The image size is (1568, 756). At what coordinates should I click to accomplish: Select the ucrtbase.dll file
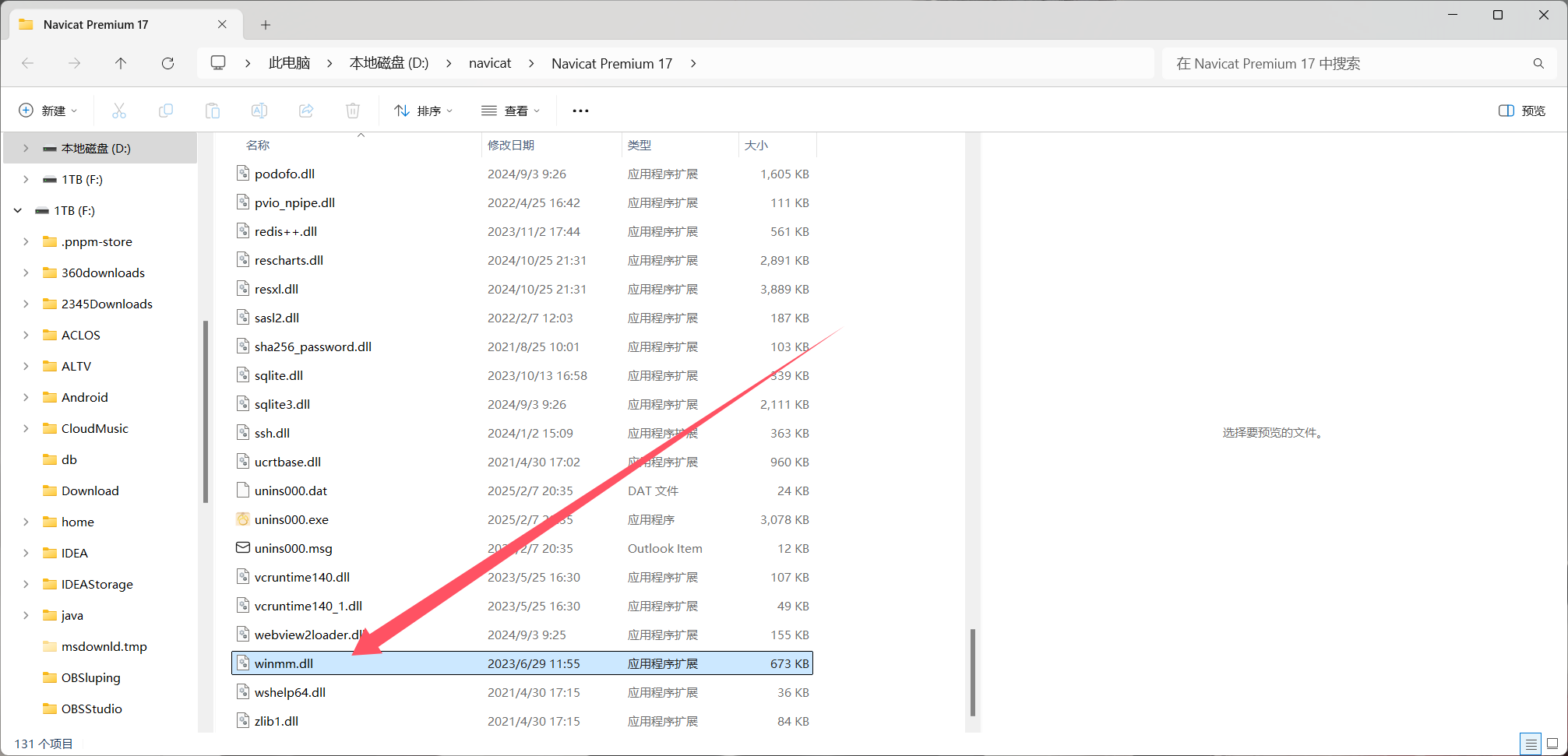pyautogui.click(x=522, y=462)
